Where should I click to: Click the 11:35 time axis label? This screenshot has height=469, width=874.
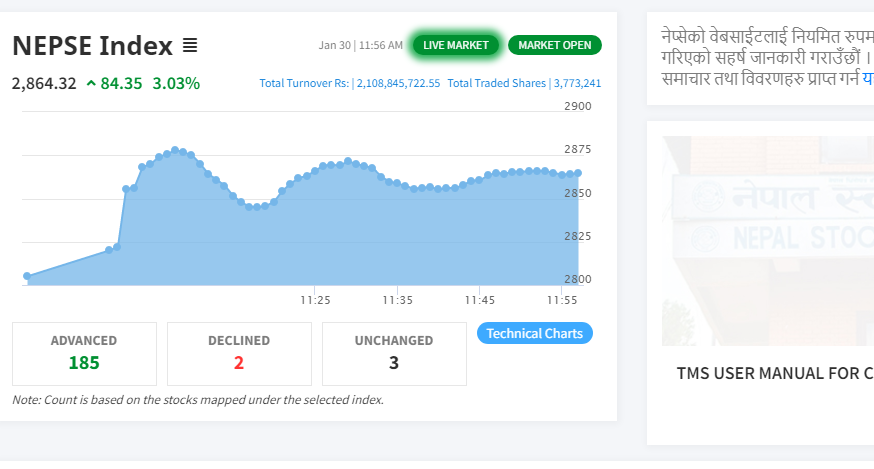pyautogui.click(x=397, y=301)
